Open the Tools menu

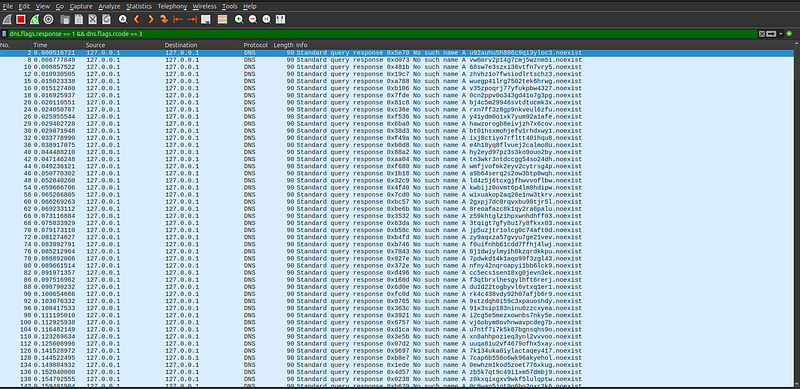click(230, 6)
